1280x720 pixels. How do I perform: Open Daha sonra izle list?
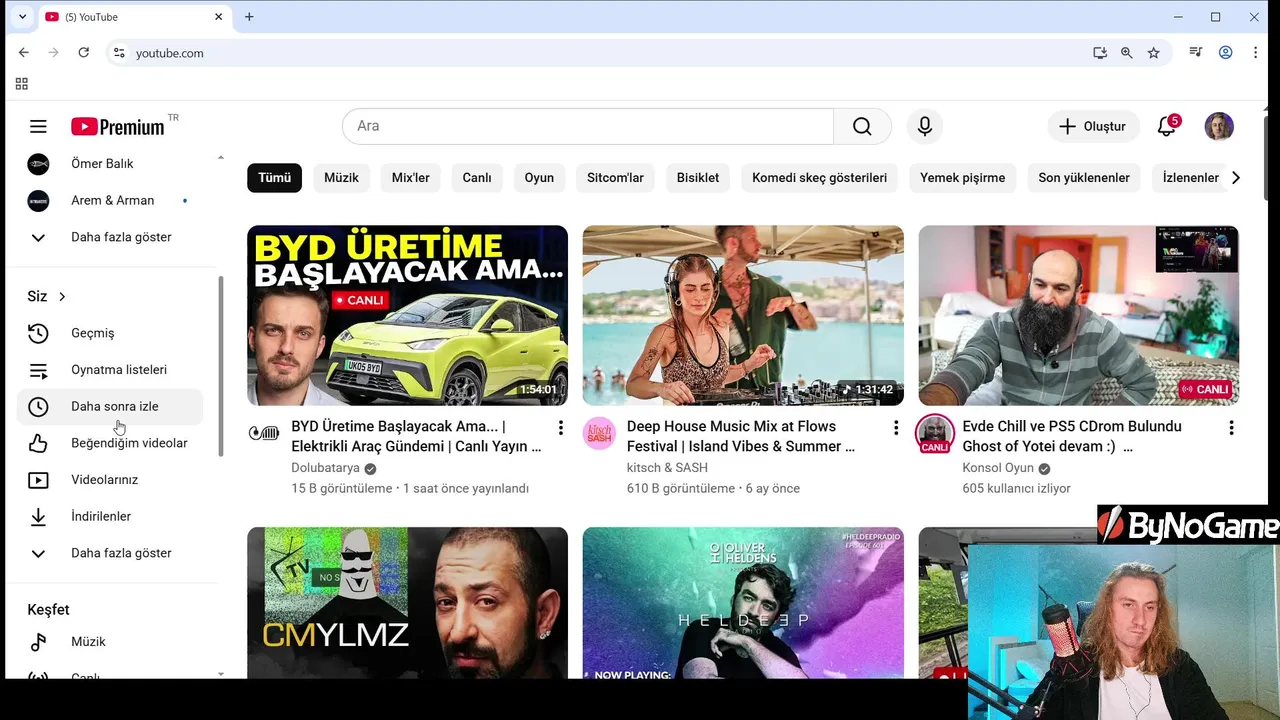point(110,406)
